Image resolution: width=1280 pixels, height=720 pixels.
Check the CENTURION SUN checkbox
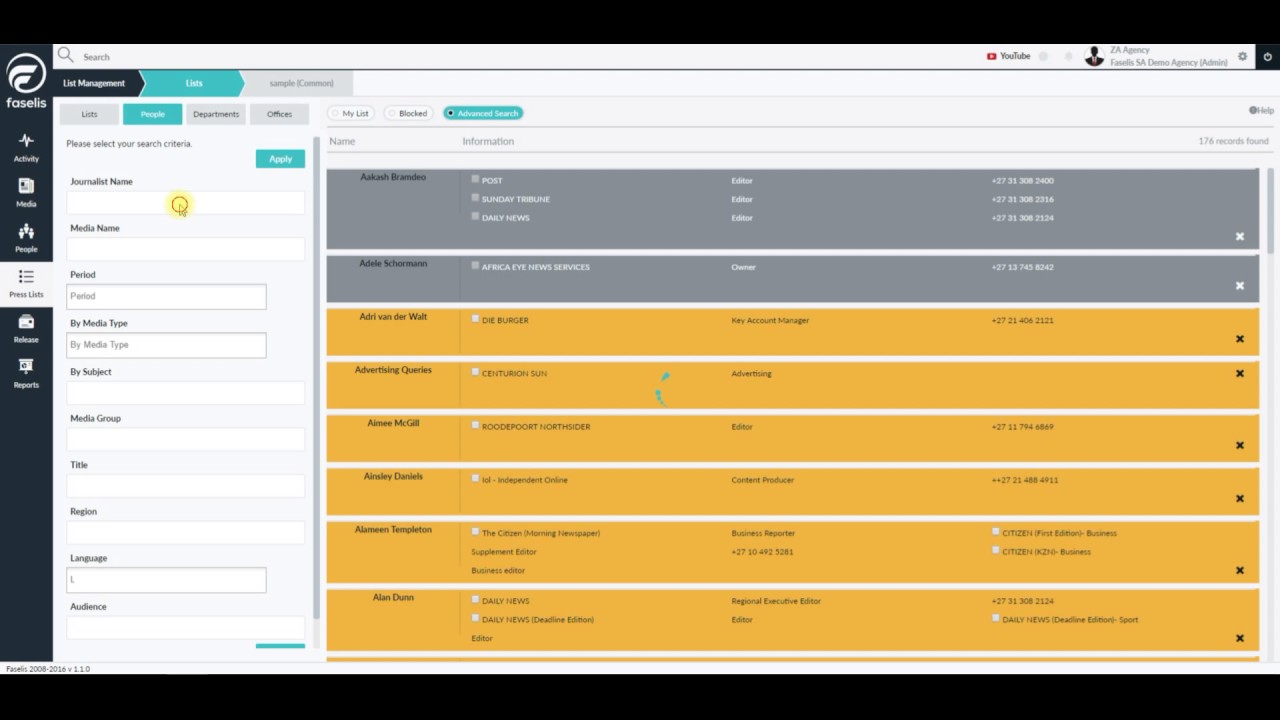coord(475,372)
